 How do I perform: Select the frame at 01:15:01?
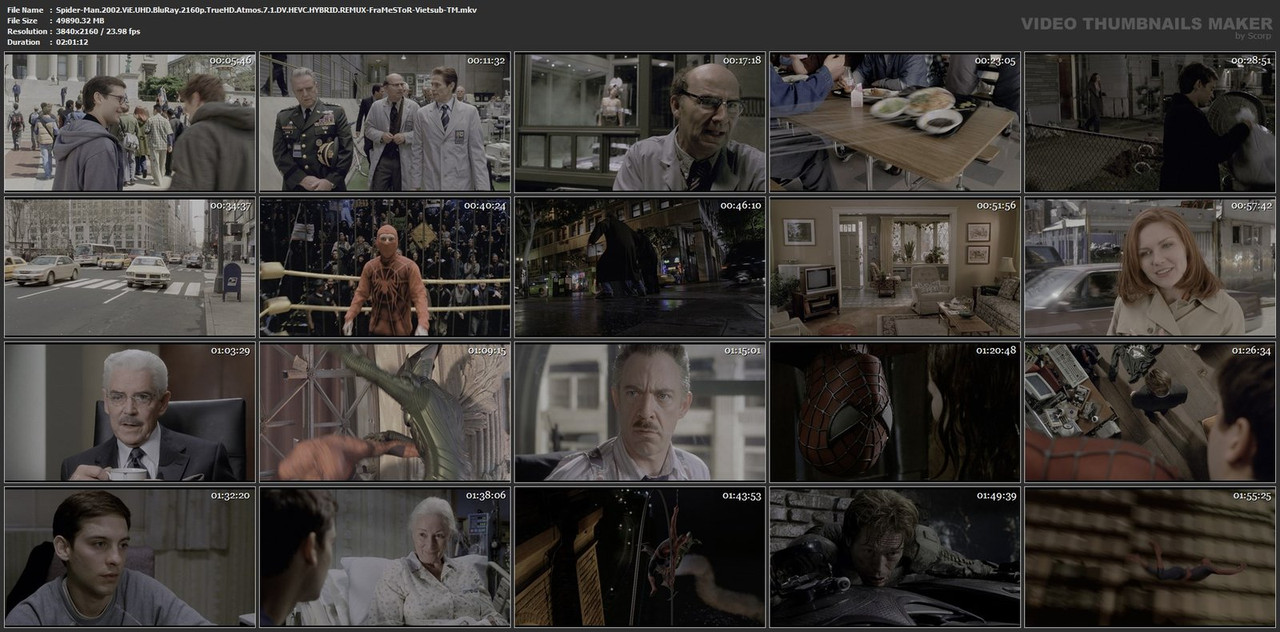[x=640, y=412]
